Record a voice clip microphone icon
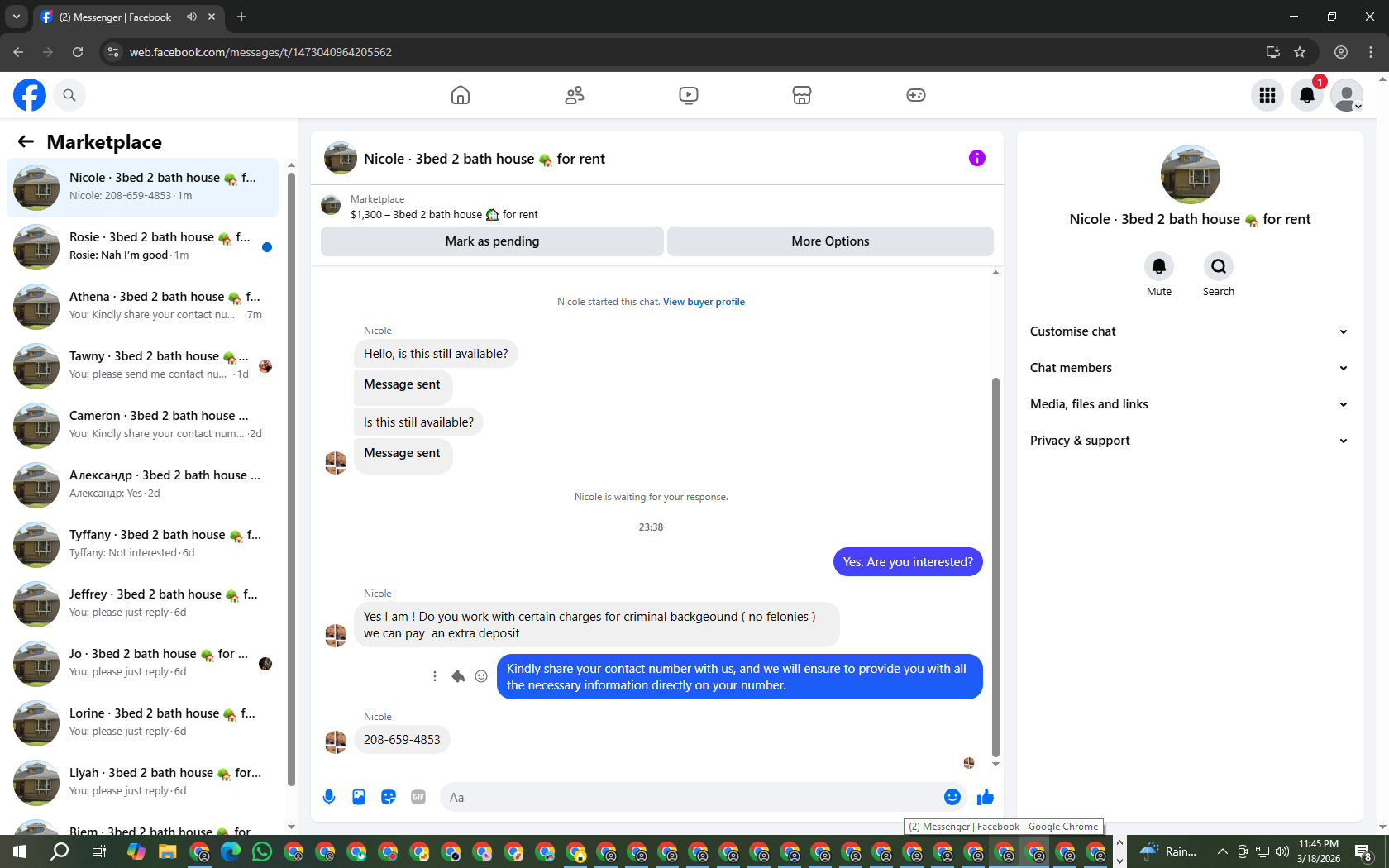This screenshot has height=868, width=1389. click(329, 797)
